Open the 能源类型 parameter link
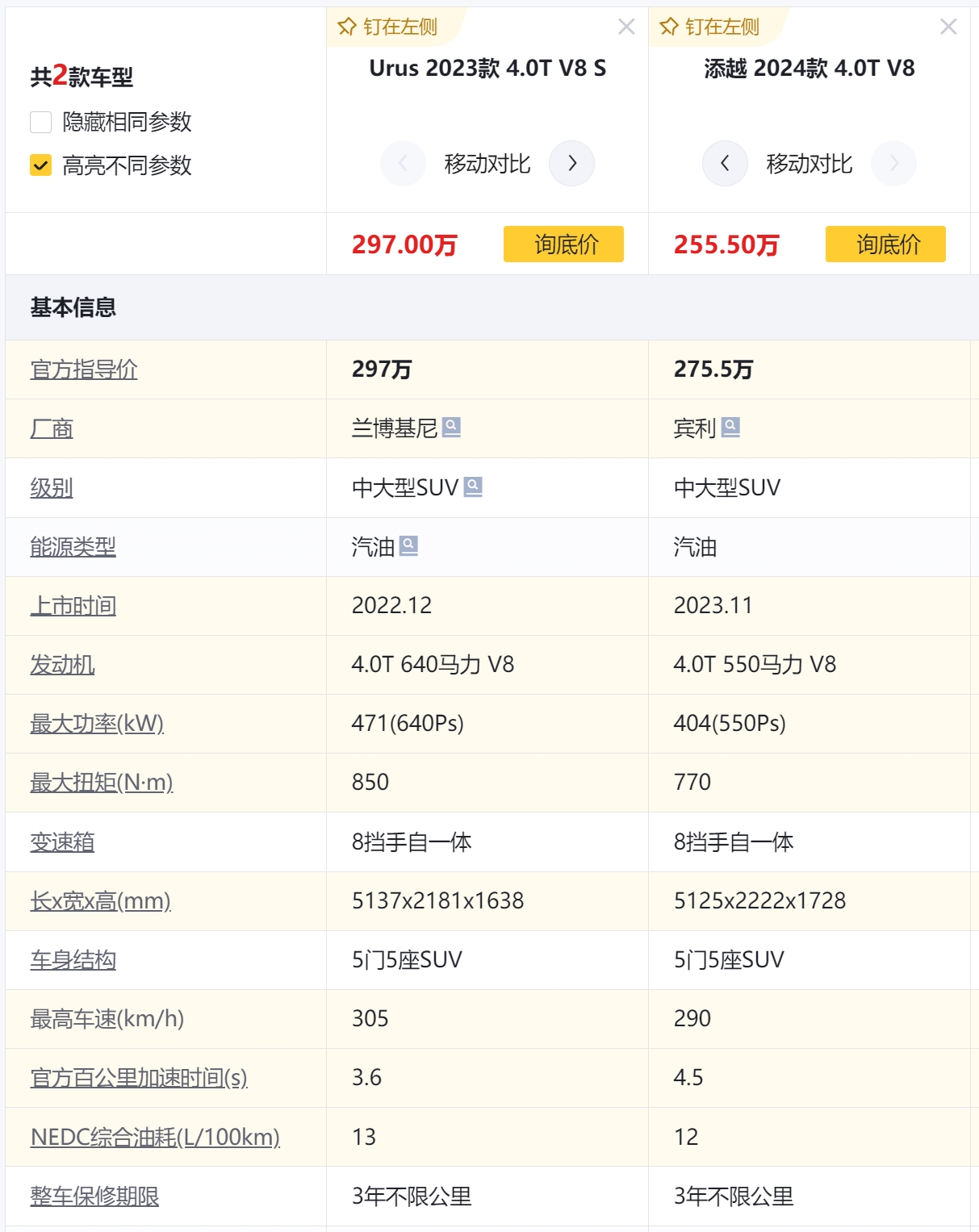 pos(73,547)
